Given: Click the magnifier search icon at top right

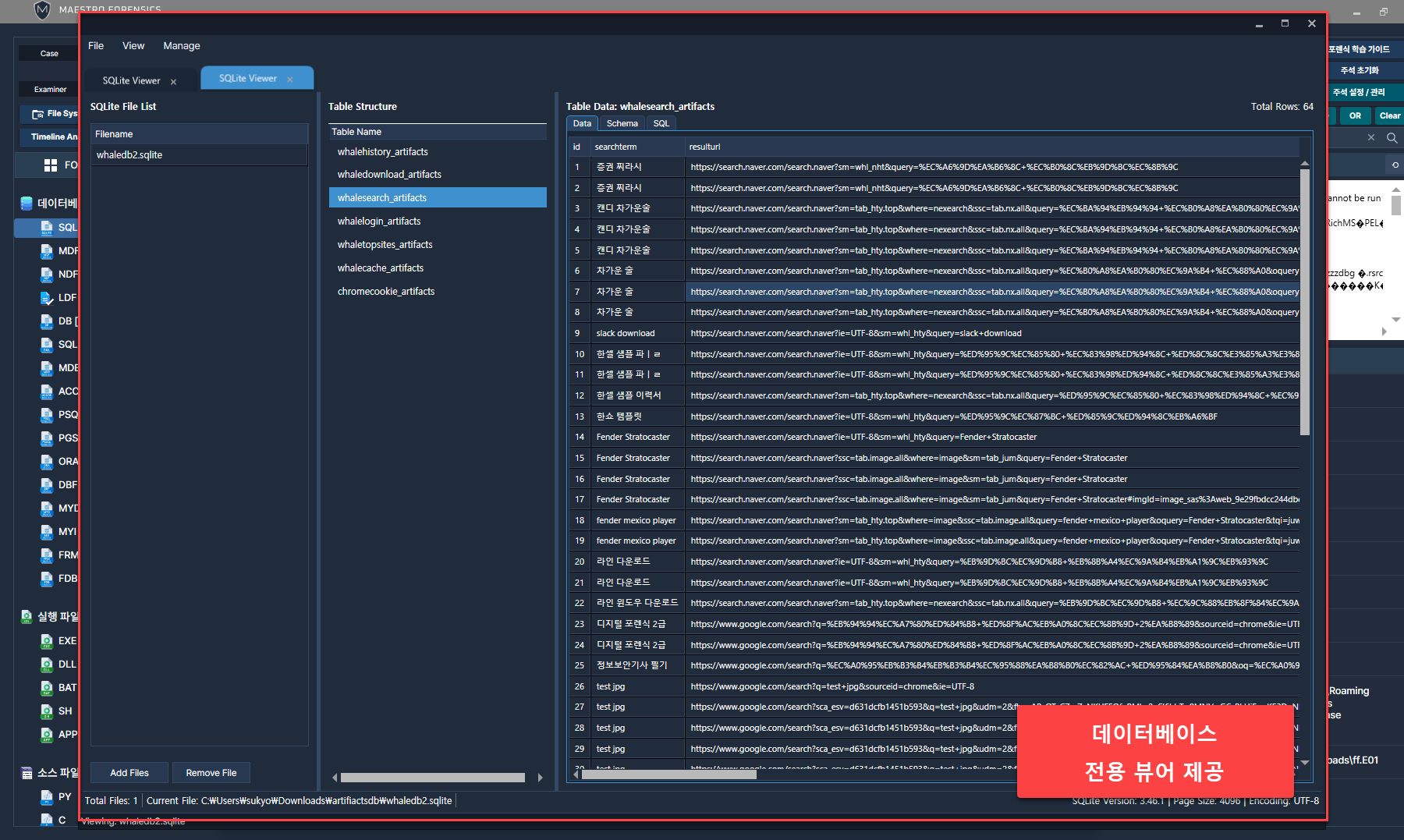Looking at the screenshot, I should [x=1392, y=138].
